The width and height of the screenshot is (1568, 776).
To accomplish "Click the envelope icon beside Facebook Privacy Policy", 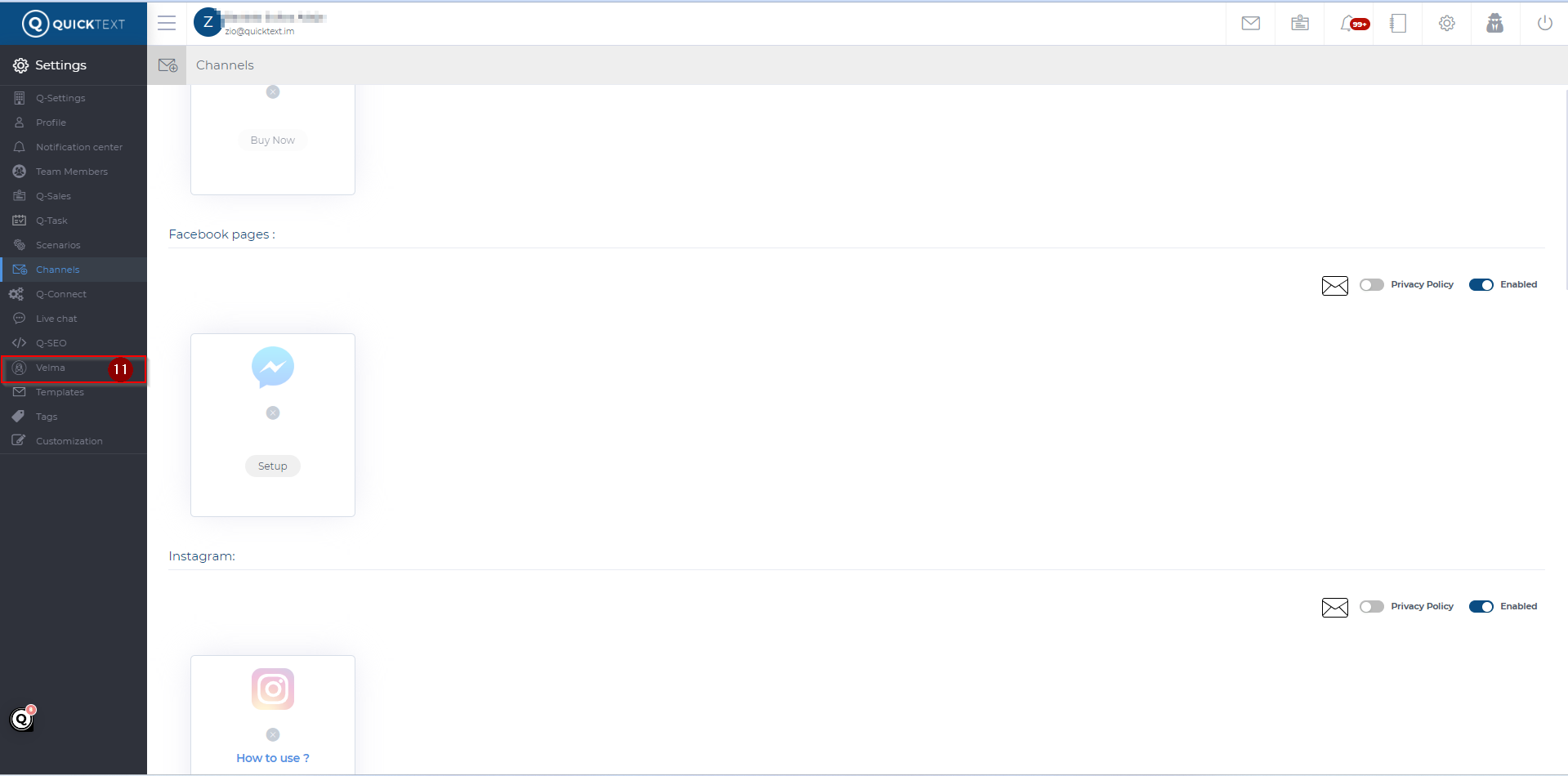I will [1334, 286].
